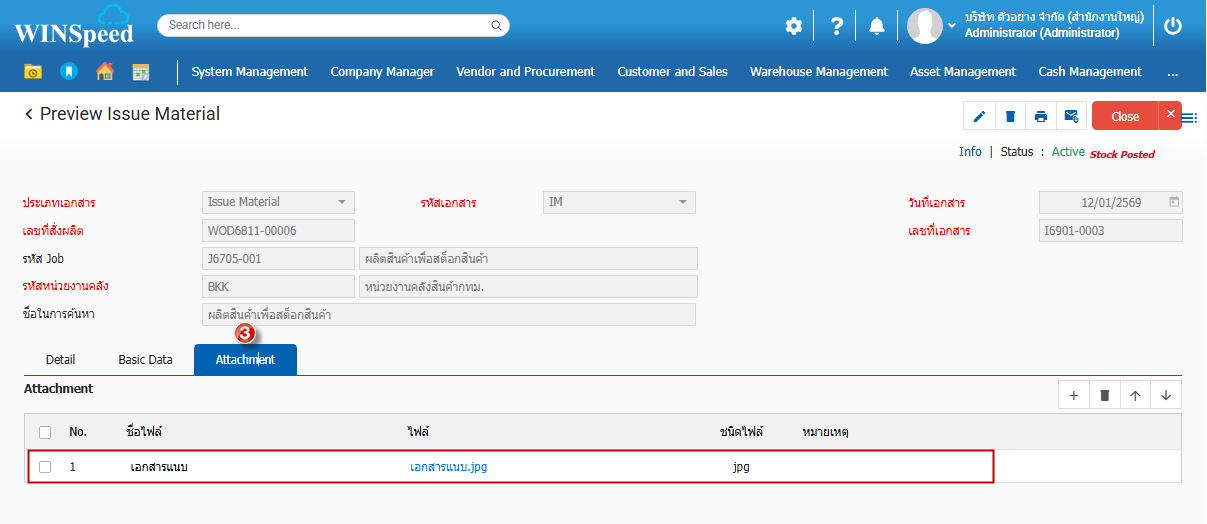The width and height of the screenshot is (1207, 524).
Task: Toggle the select-all attachments checkbox
Action: pyautogui.click(x=45, y=432)
